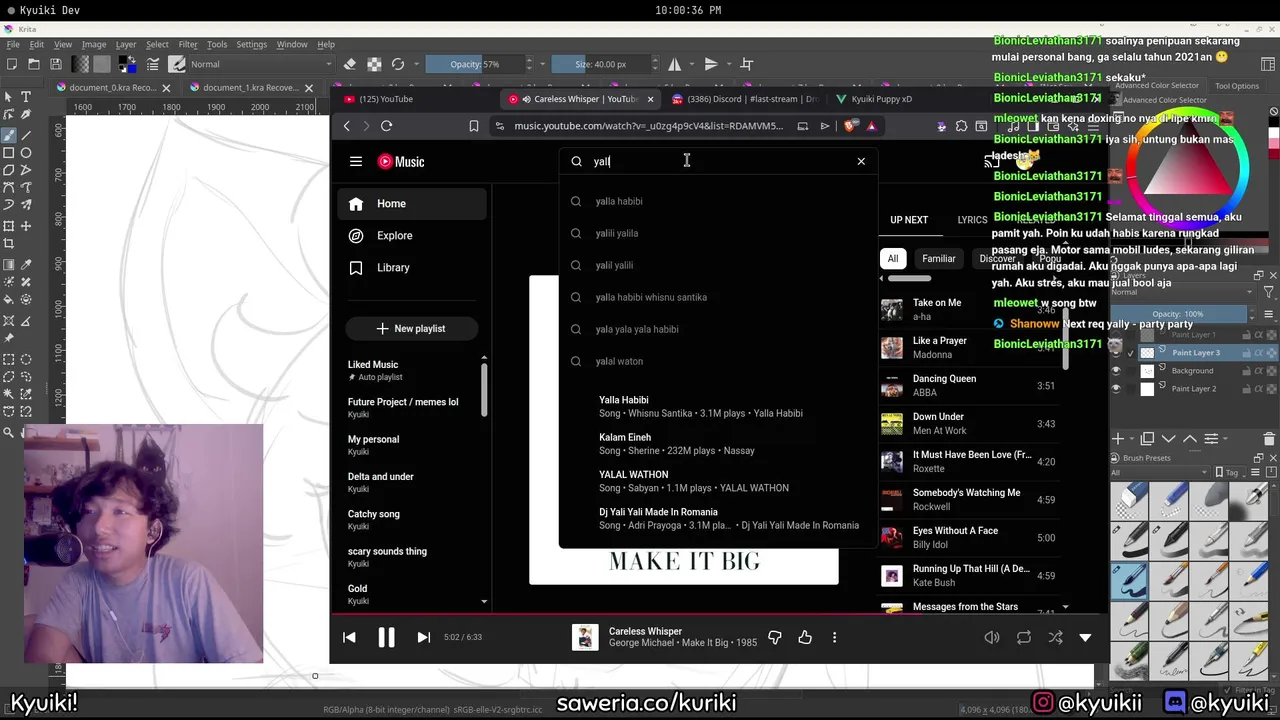
Task: Choose 'yala yala yala habibi' suggestion
Action: (718, 329)
